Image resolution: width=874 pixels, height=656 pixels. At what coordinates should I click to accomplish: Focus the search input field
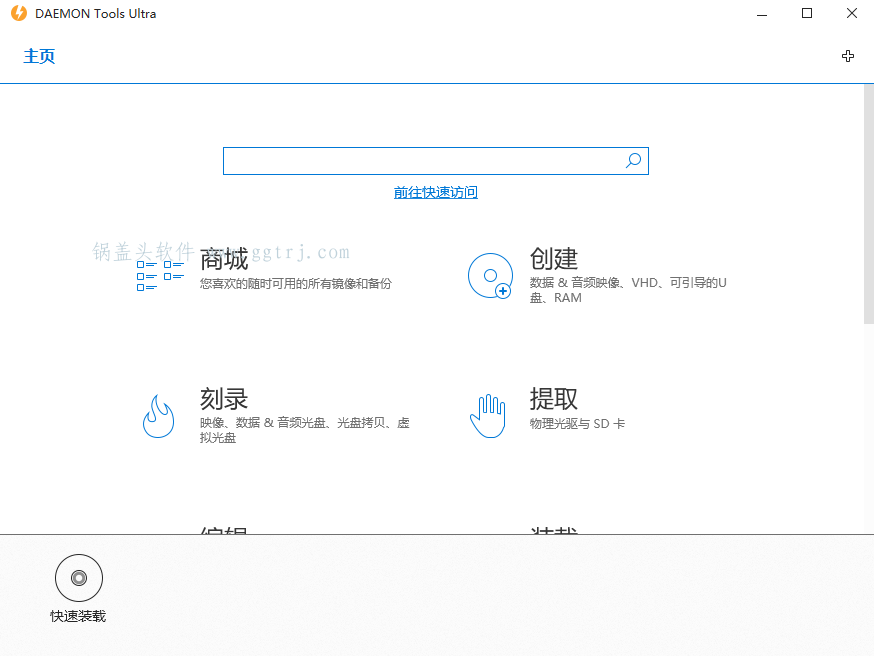click(420, 161)
